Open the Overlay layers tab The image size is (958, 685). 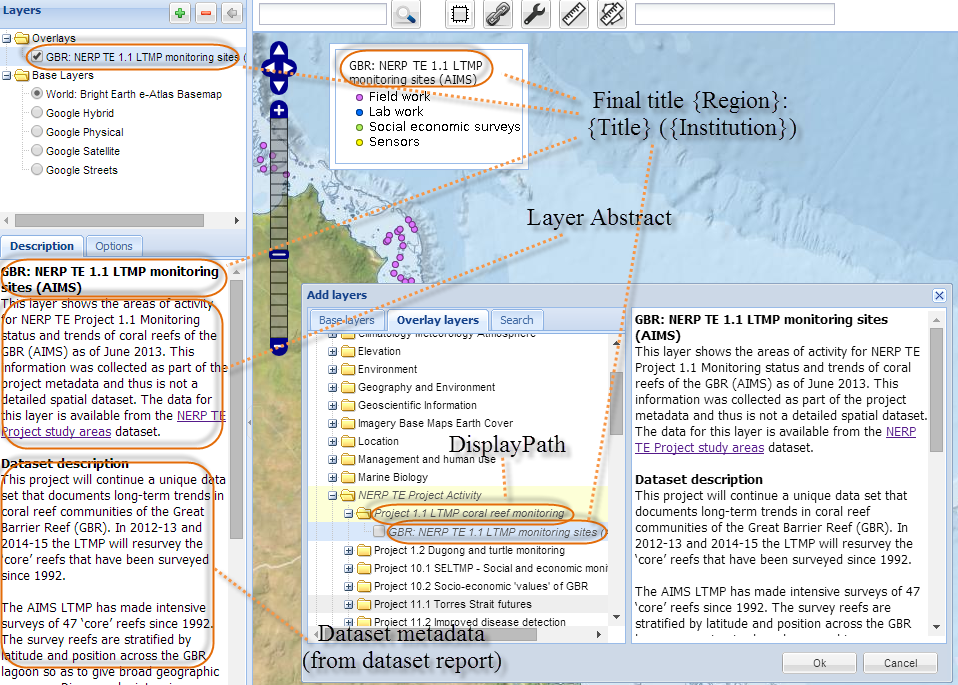437,320
